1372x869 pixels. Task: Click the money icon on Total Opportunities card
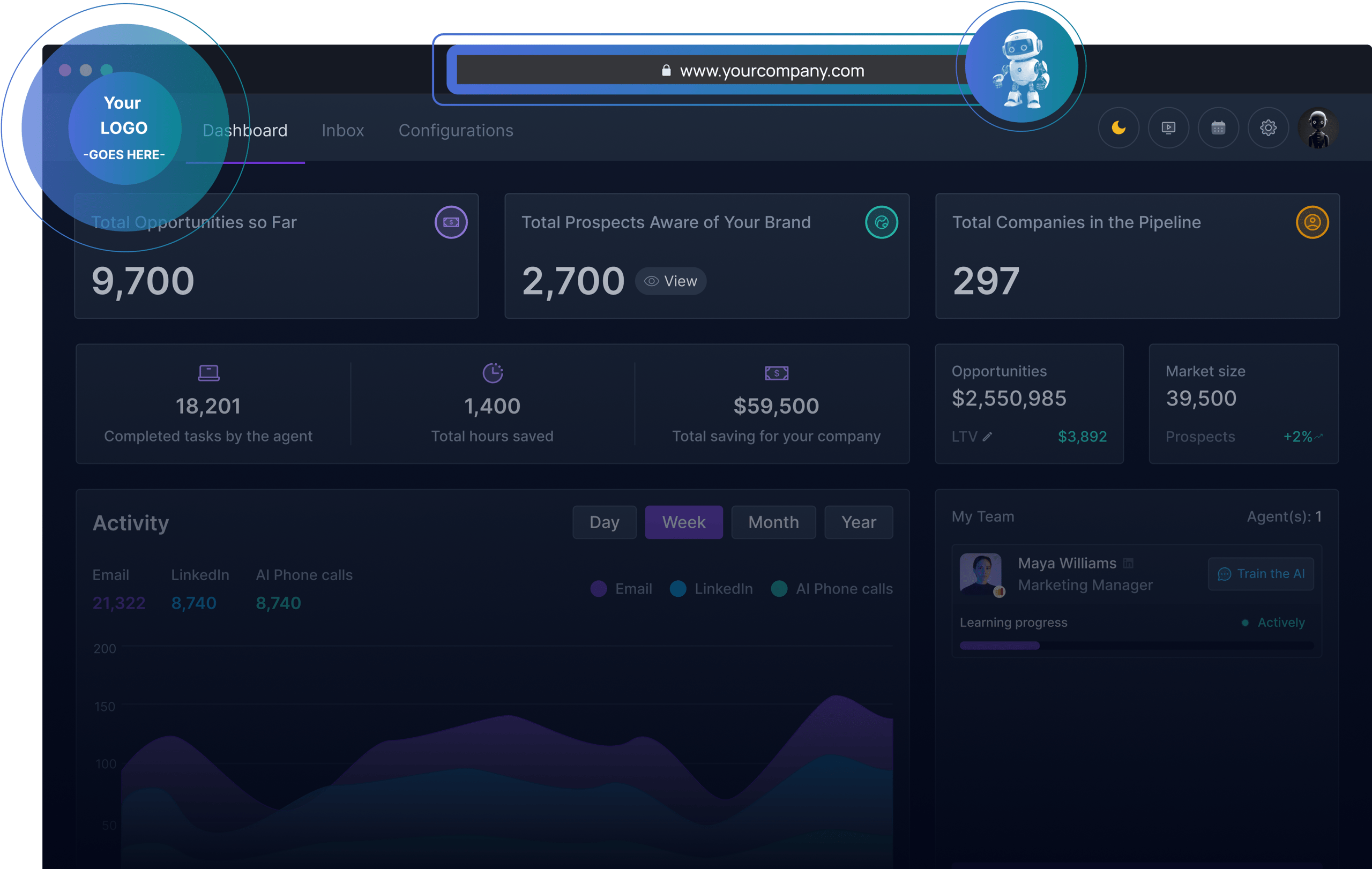coord(451,222)
